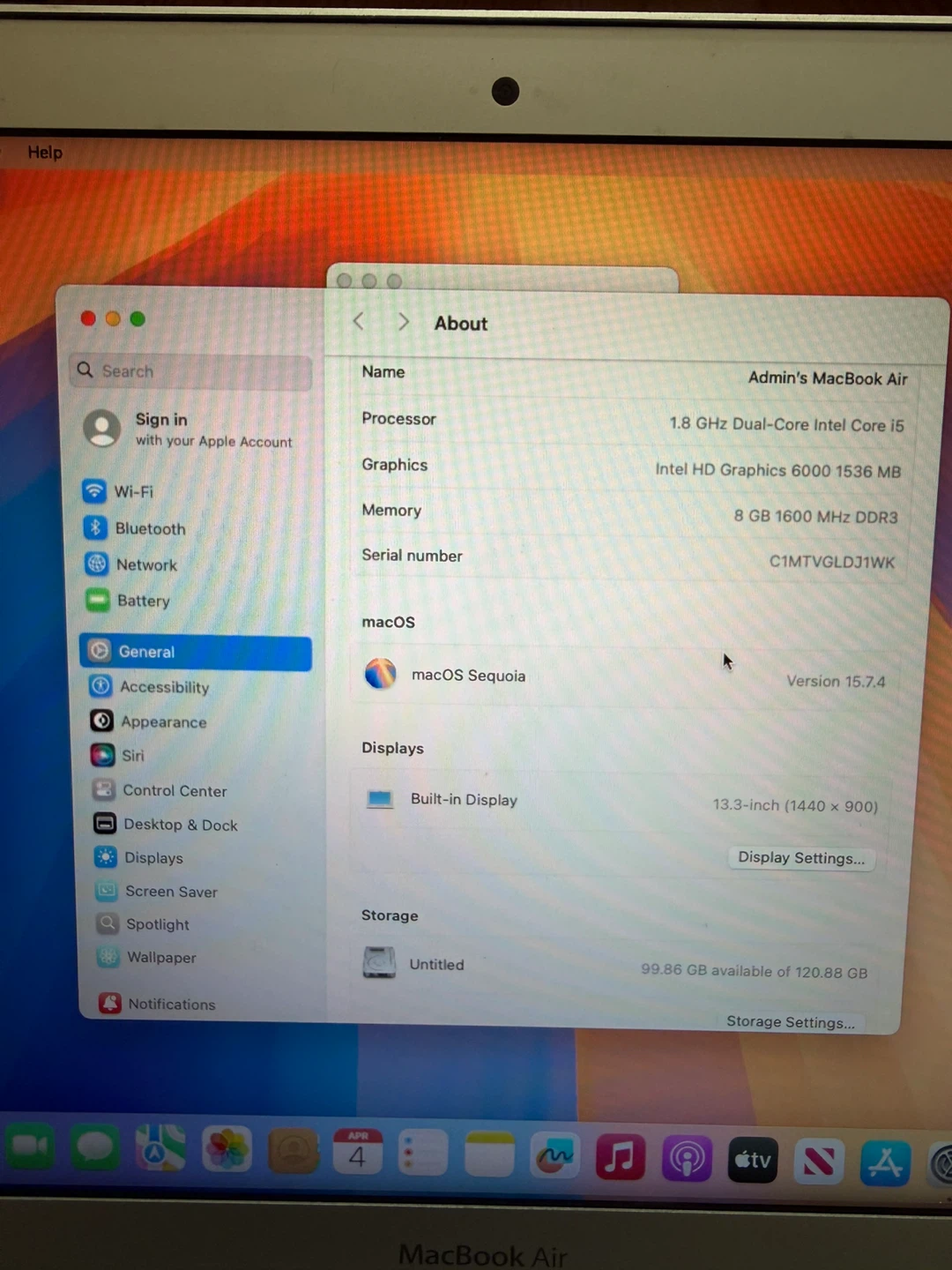The height and width of the screenshot is (1270, 952).
Task: Focus the sidebar Search field
Action: 191,371
